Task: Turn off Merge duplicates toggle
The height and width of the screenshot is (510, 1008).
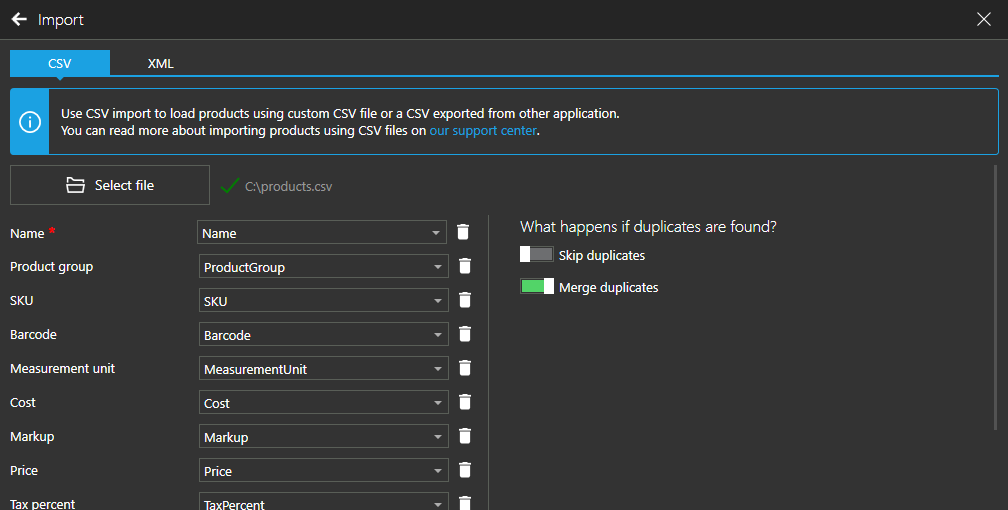Action: click(537, 286)
